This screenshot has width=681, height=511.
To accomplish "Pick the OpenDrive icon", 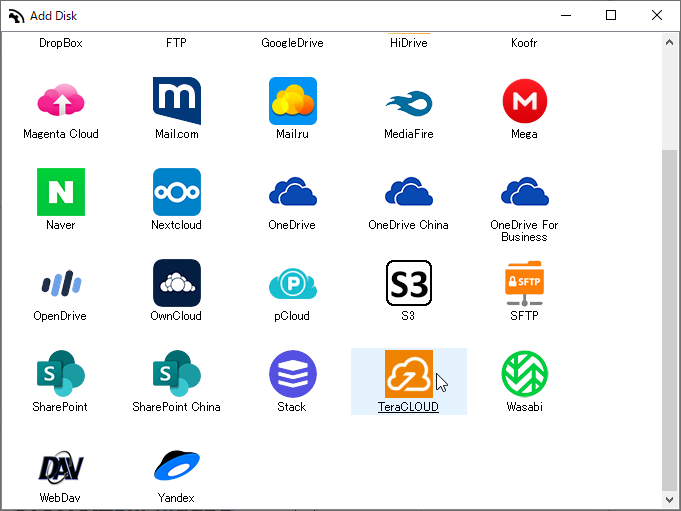I will (x=61, y=283).
